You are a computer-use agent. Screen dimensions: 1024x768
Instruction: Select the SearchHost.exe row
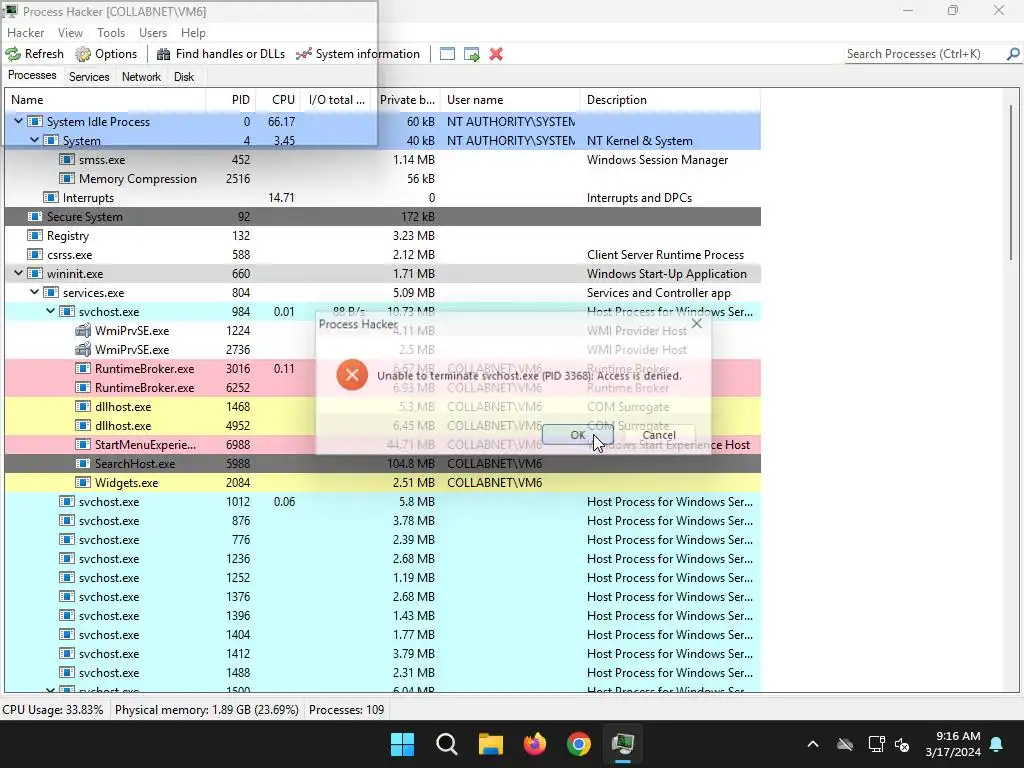tap(383, 464)
